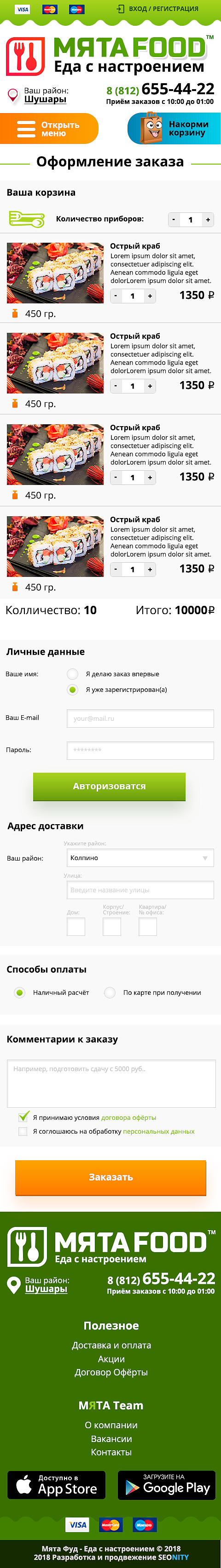Open the Google Play download badge
221x1568 pixels.
point(166,1485)
